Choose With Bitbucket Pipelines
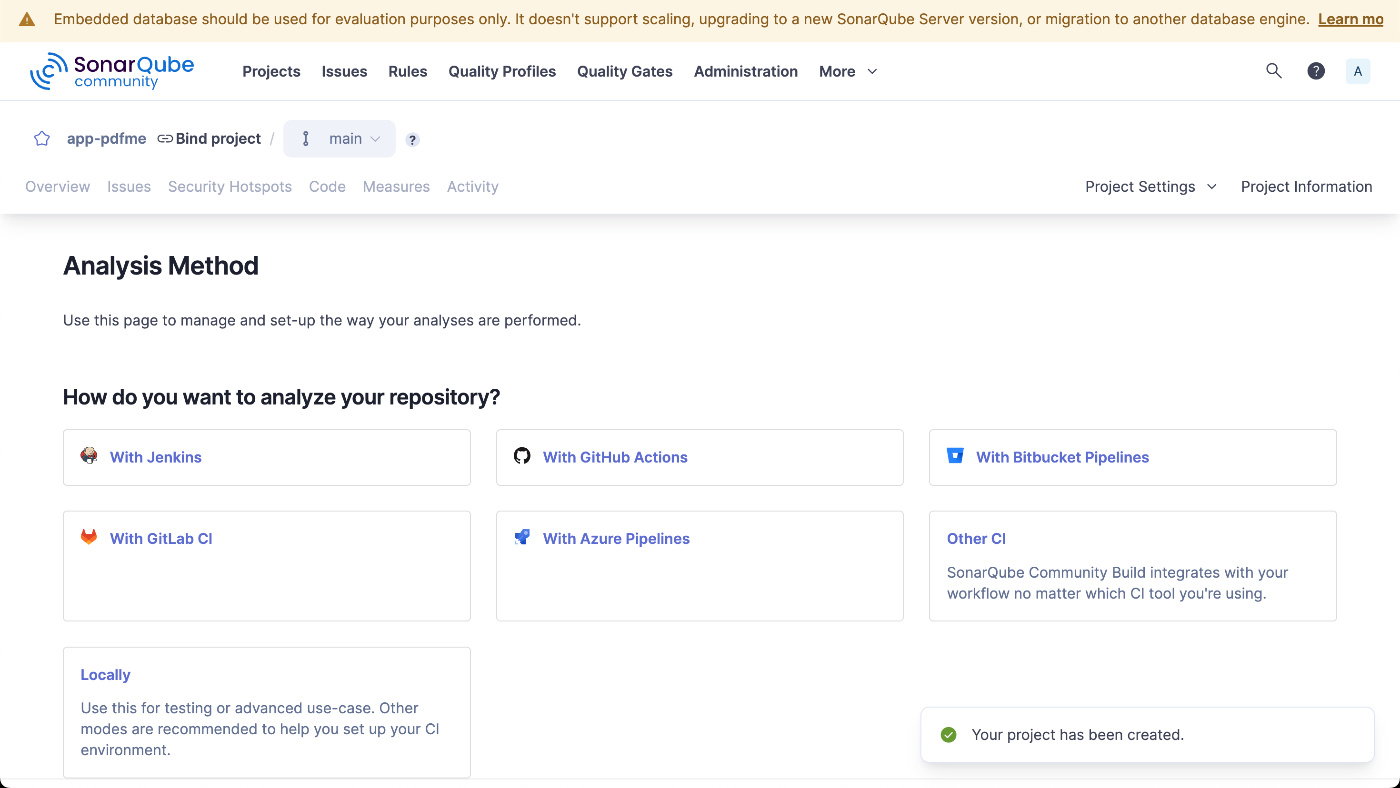1400x788 pixels. pos(1133,457)
